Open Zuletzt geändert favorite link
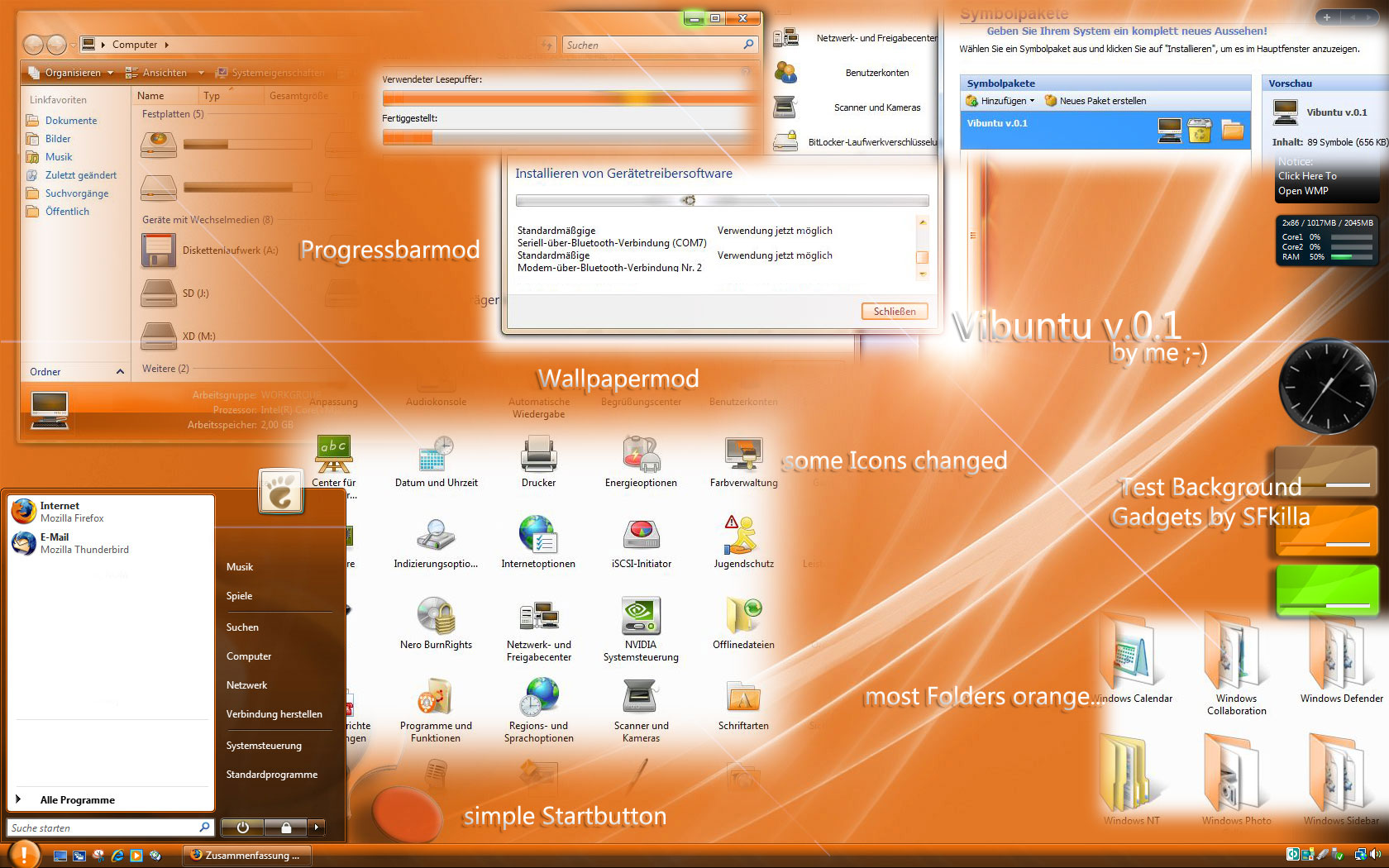1389x868 pixels. [x=72, y=175]
